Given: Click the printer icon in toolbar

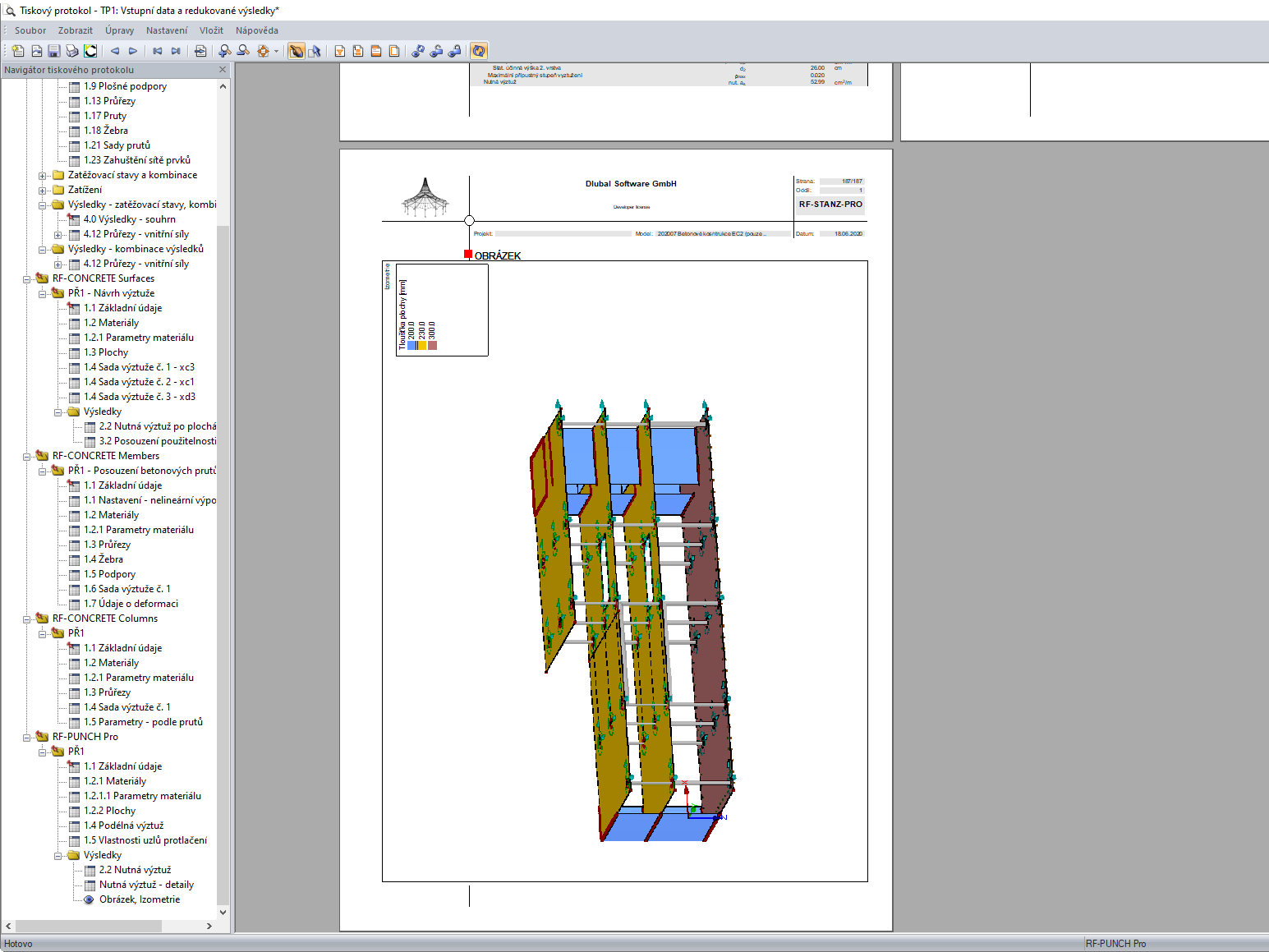Looking at the screenshot, I should point(72,51).
